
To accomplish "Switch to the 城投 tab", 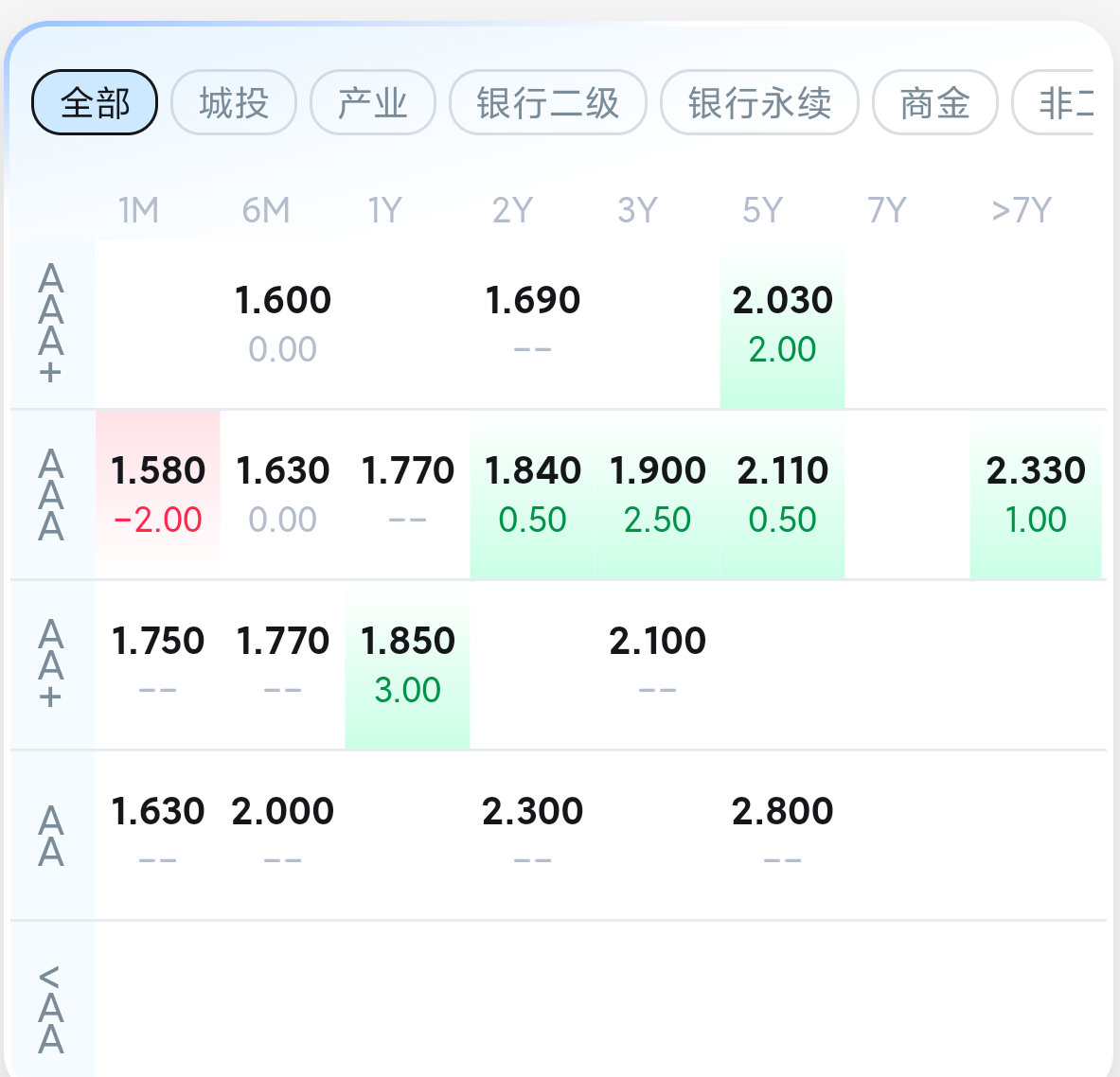I will 234,102.
